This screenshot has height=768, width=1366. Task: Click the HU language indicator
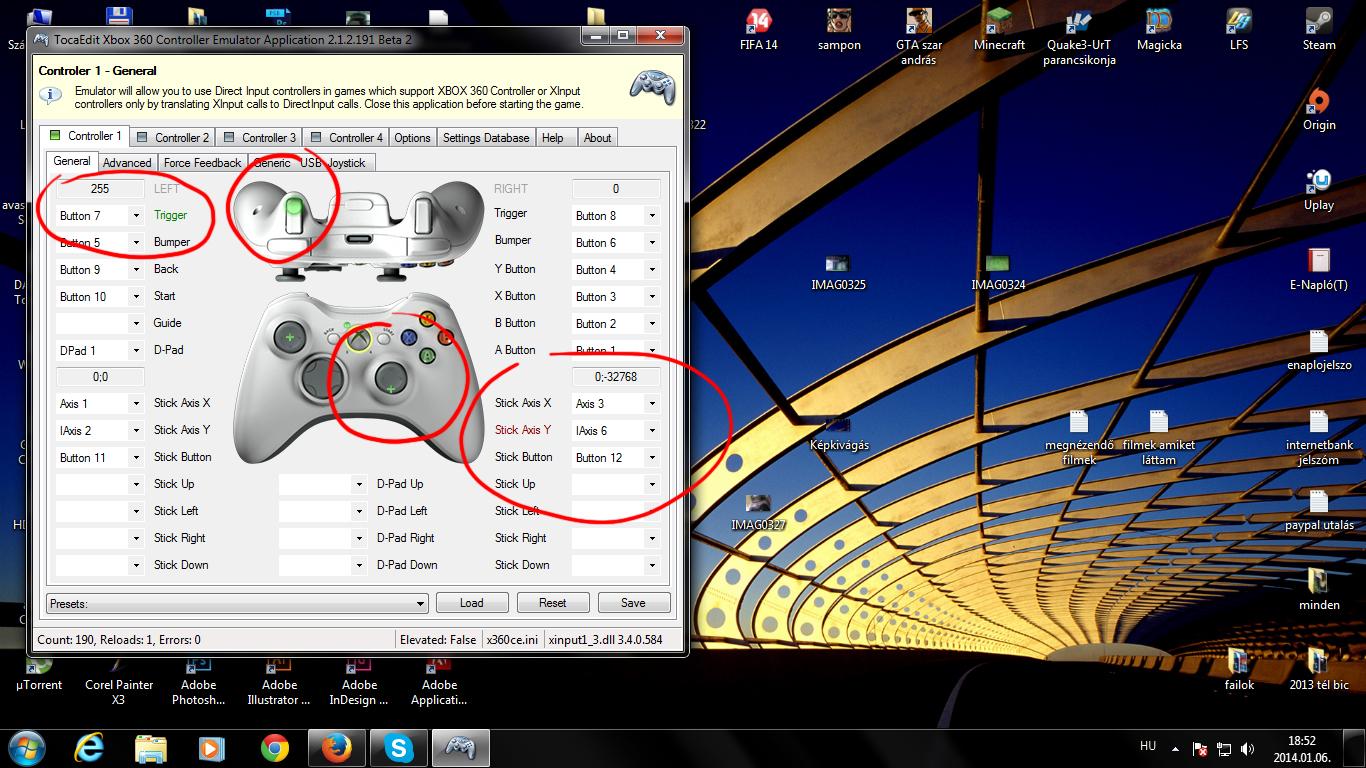tap(1148, 746)
